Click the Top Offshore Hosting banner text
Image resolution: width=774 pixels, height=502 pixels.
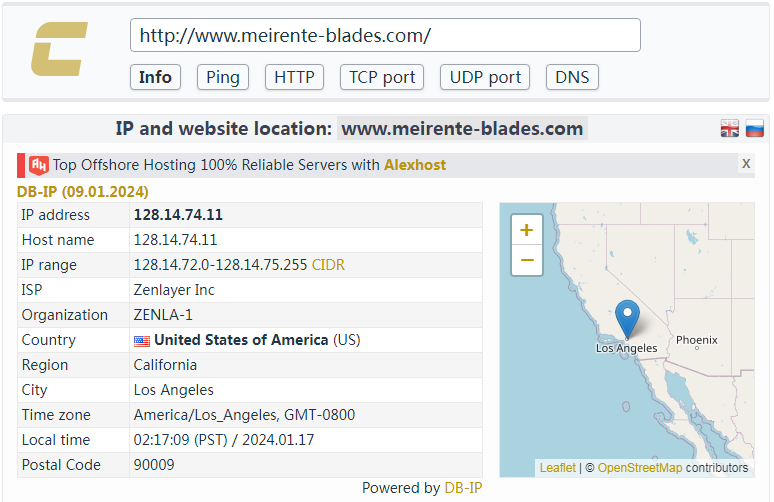coord(216,165)
